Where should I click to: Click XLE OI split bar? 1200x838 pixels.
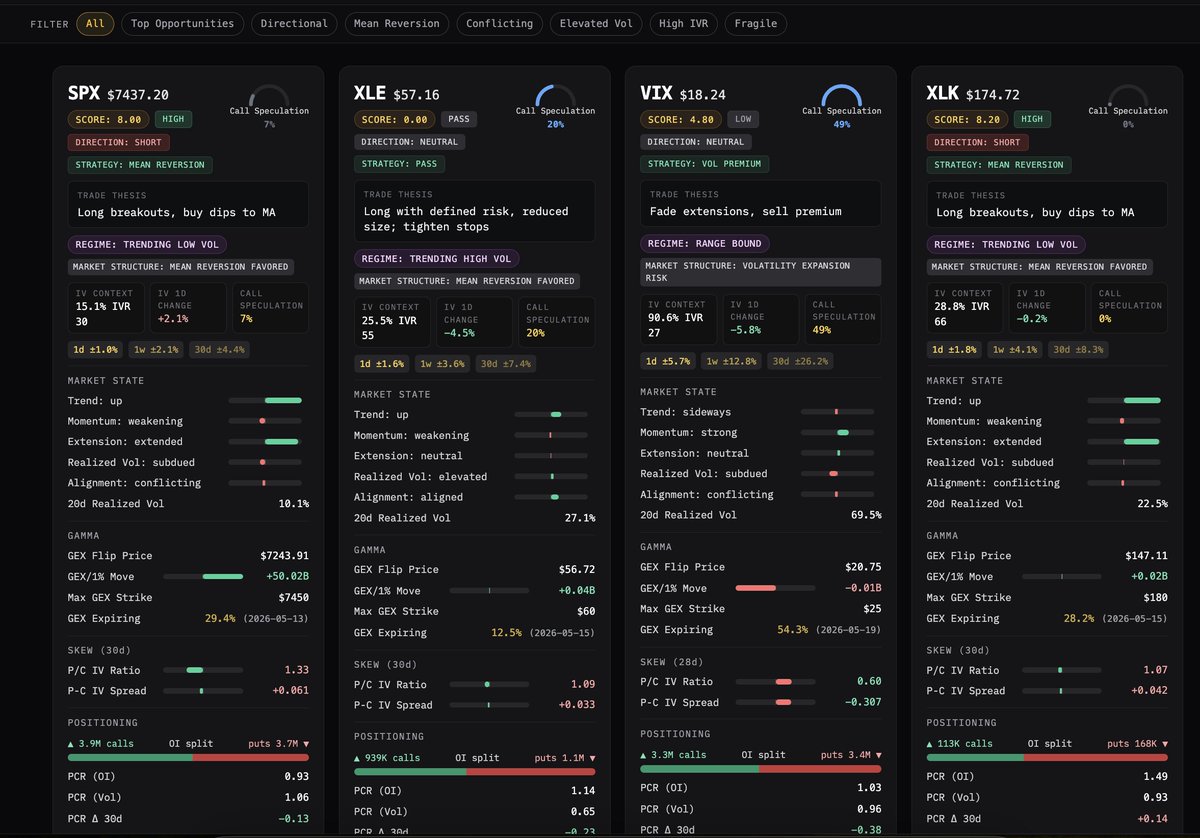474,772
